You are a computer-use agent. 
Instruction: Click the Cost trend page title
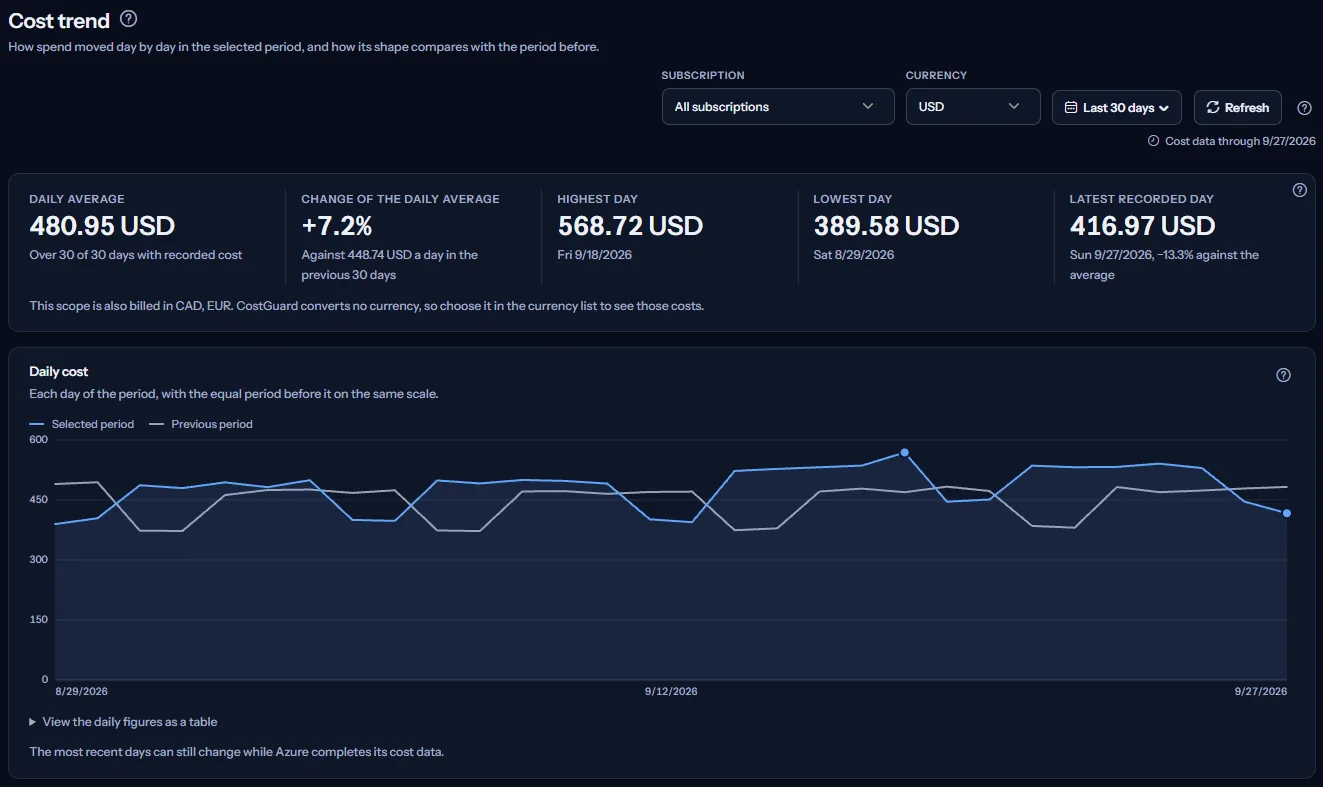(x=59, y=20)
